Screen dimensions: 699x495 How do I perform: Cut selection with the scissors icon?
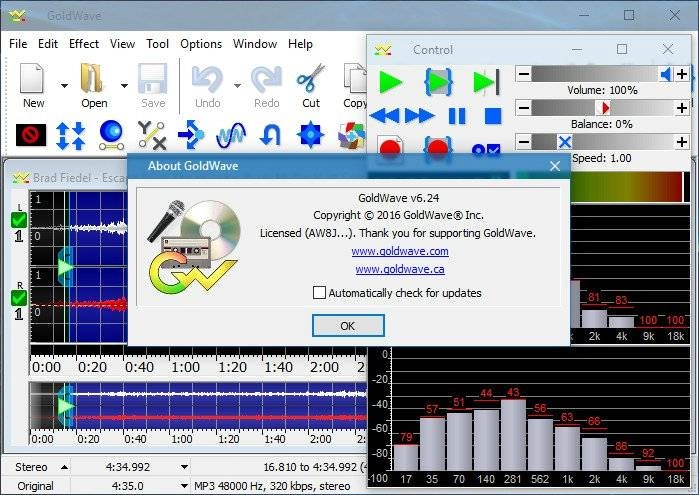coord(311,85)
